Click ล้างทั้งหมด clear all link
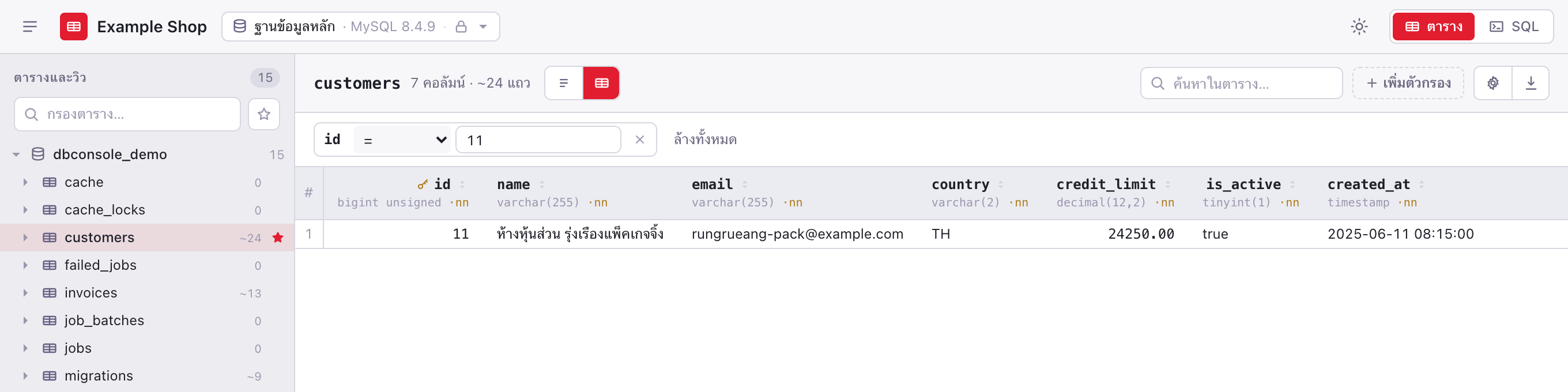The height and width of the screenshot is (392, 1568). click(705, 140)
